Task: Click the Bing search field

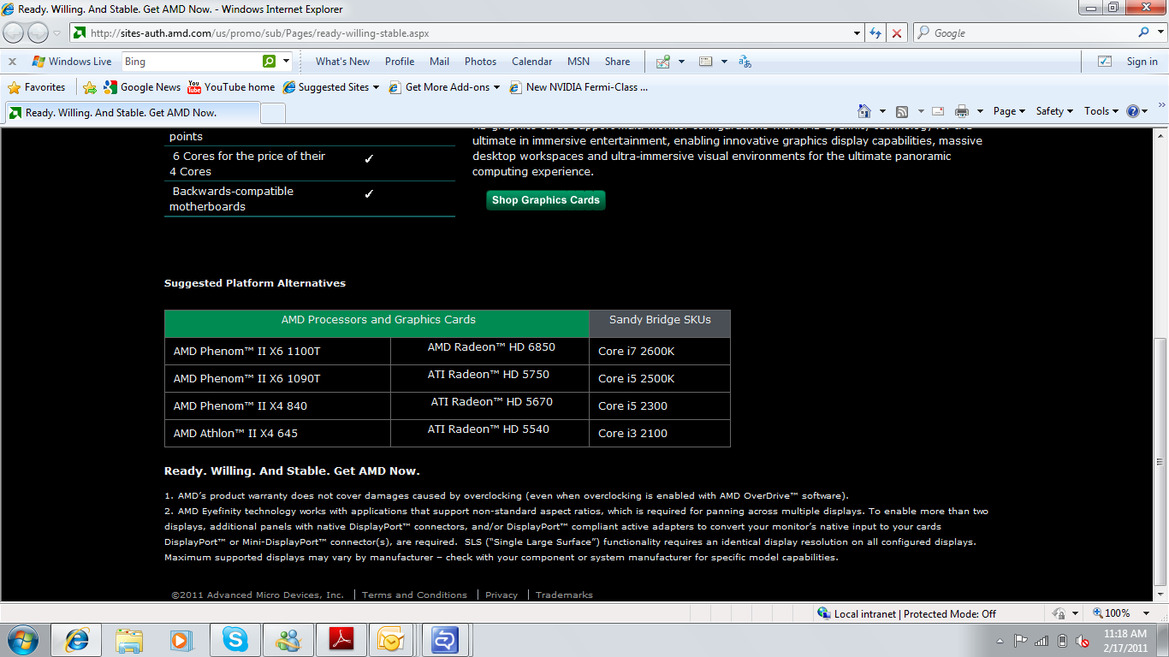Action: 192,61
